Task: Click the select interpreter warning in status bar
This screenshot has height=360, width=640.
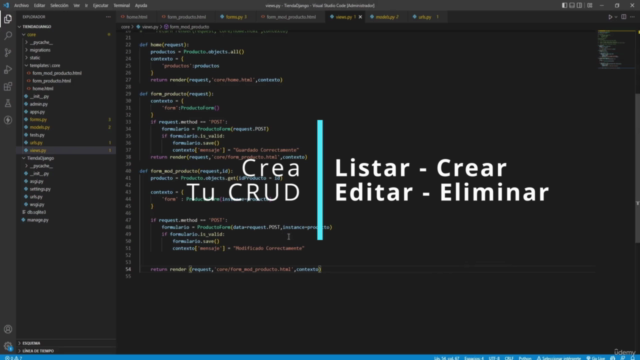Action: [x=558, y=358]
